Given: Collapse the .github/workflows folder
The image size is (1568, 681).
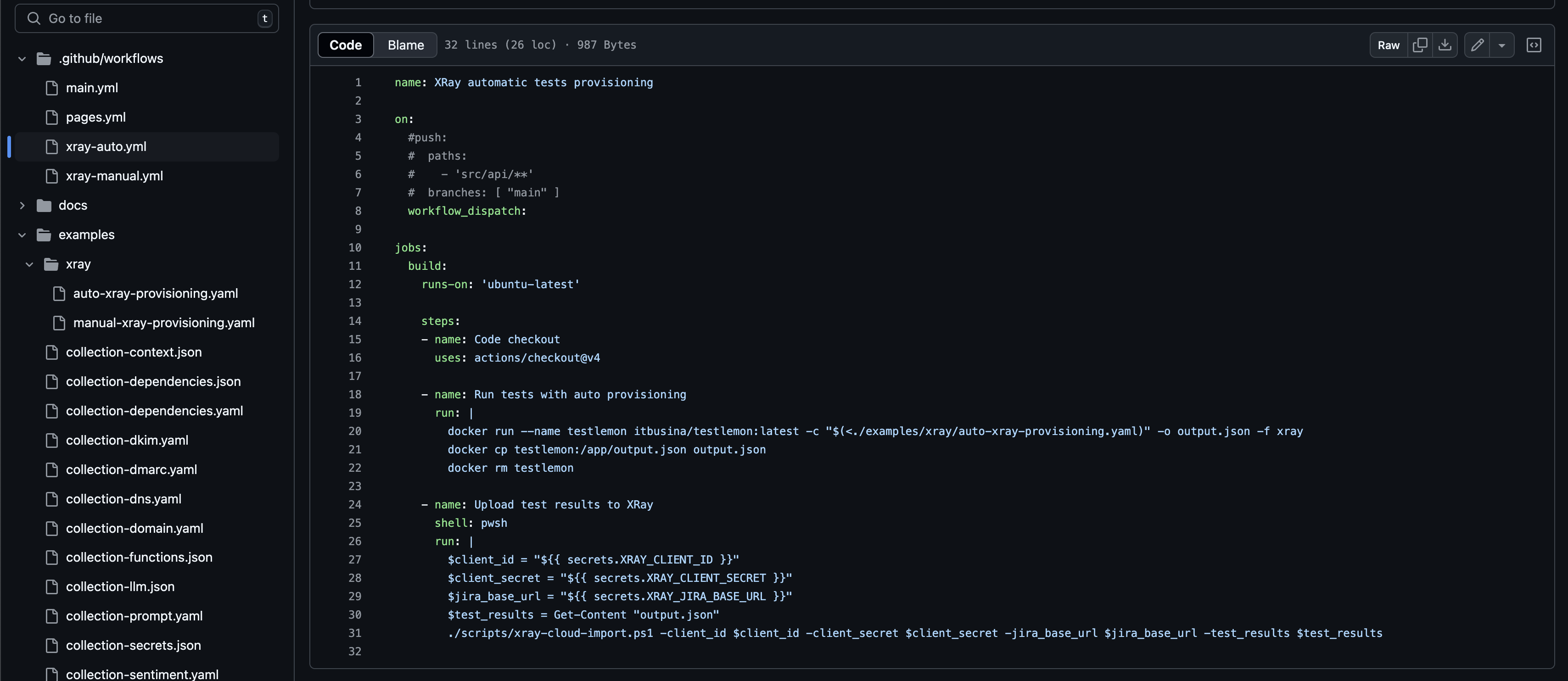Looking at the screenshot, I should (22, 58).
